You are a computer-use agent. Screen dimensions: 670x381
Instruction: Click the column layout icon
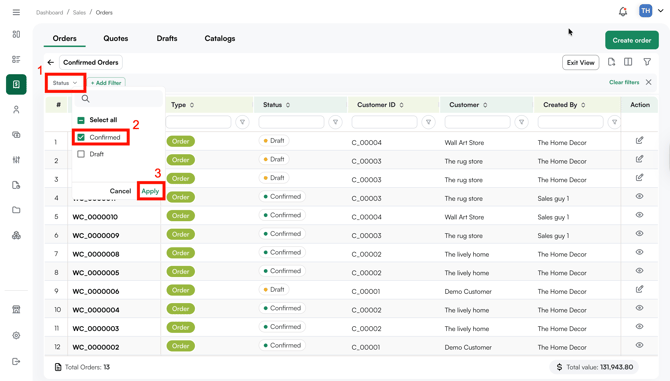[x=628, y=62]
